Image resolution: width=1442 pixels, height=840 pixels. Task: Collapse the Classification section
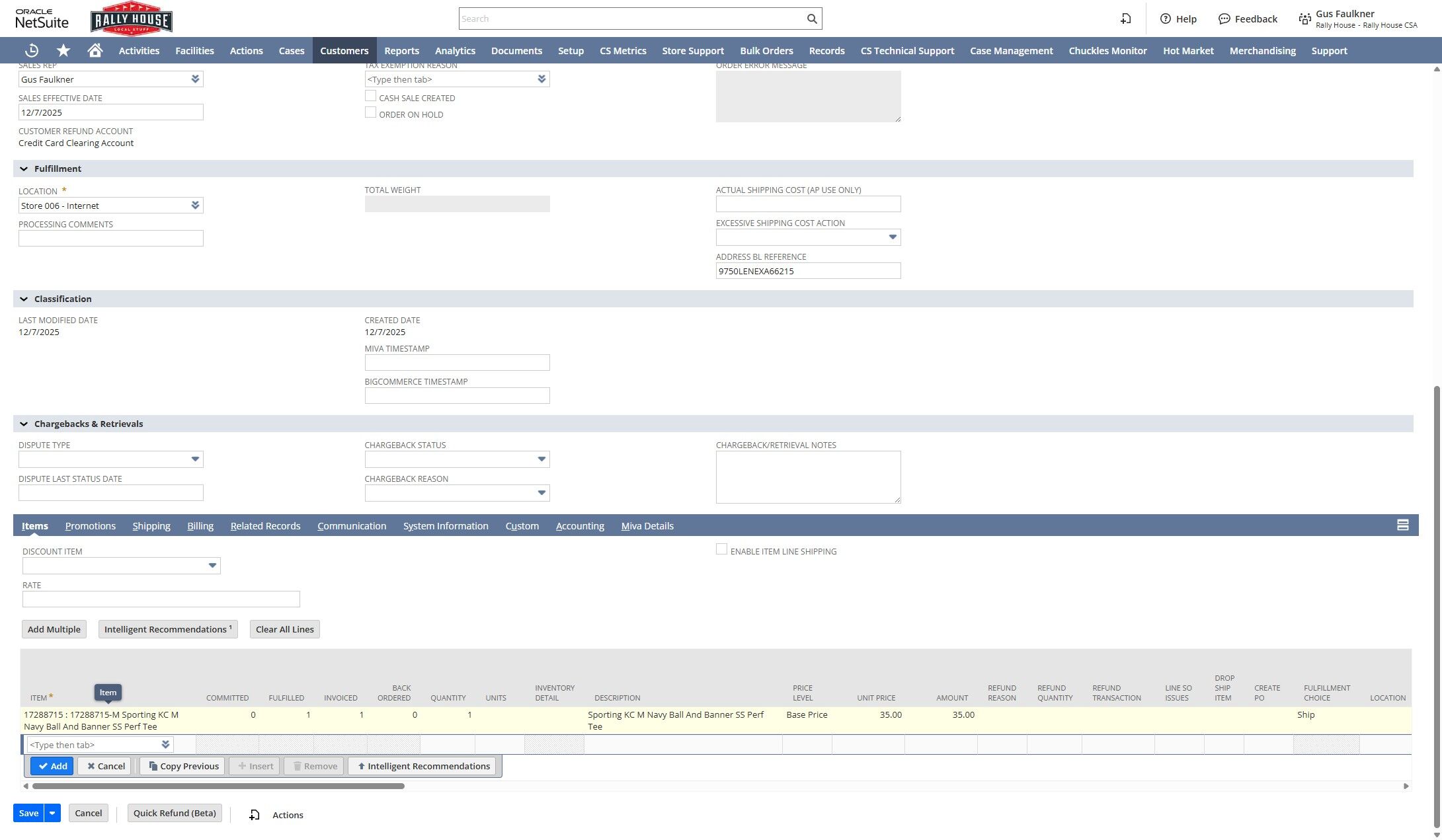pyautogui.click(x=24, y=299)
